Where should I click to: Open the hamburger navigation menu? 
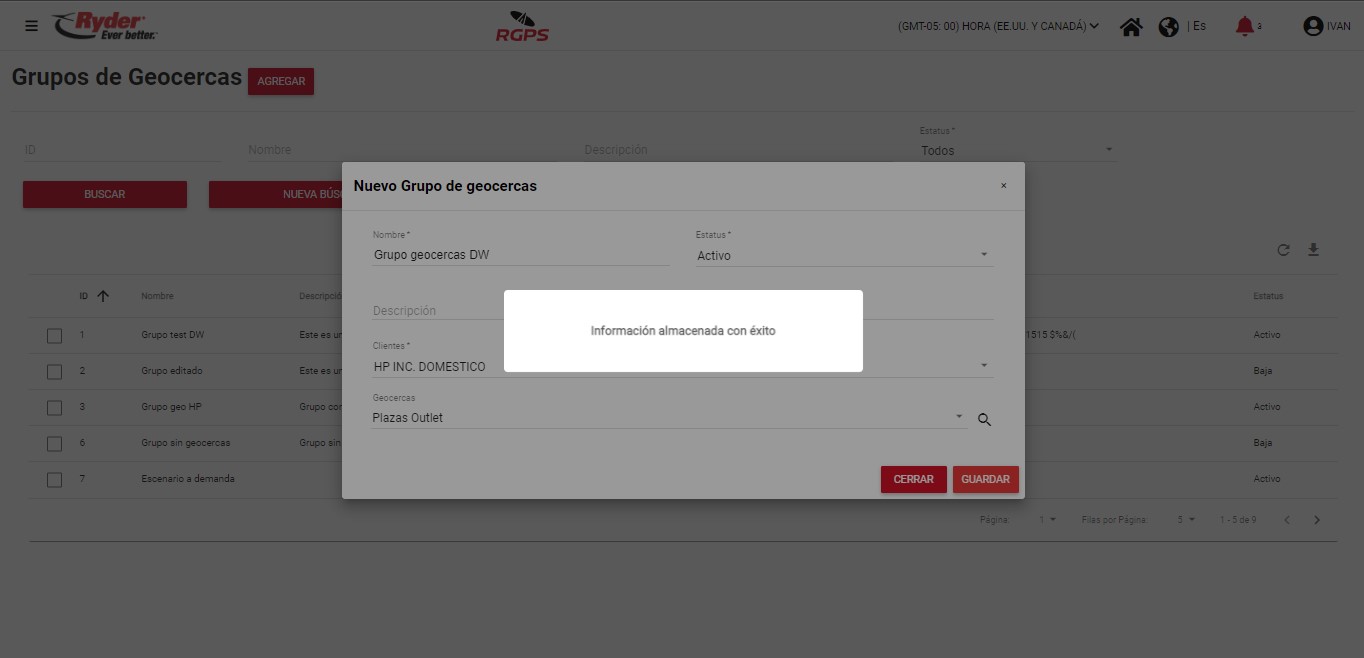point(31,26)
